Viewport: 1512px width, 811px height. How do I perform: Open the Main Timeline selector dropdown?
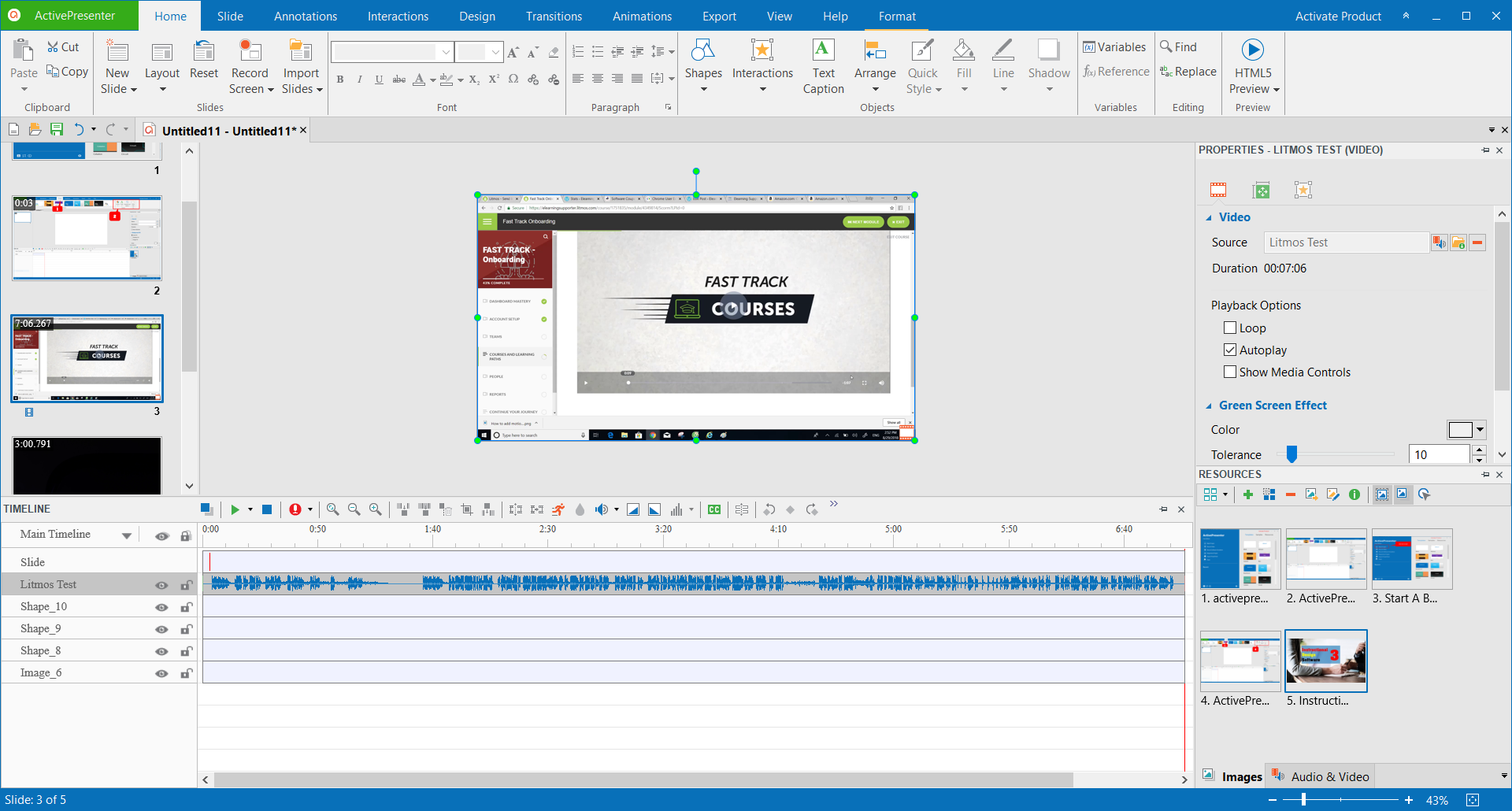point(127,534)
